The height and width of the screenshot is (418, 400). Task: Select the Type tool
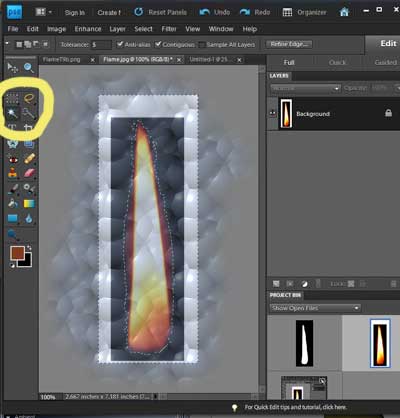(x=12, y=128)
